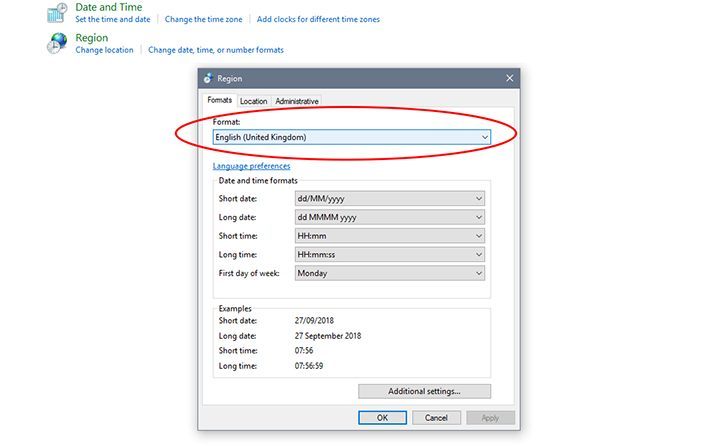Image resolution: width=720 pixels, height=446 pixels.
Task: Close the Region dialog
Action: (x=510, y=78)
